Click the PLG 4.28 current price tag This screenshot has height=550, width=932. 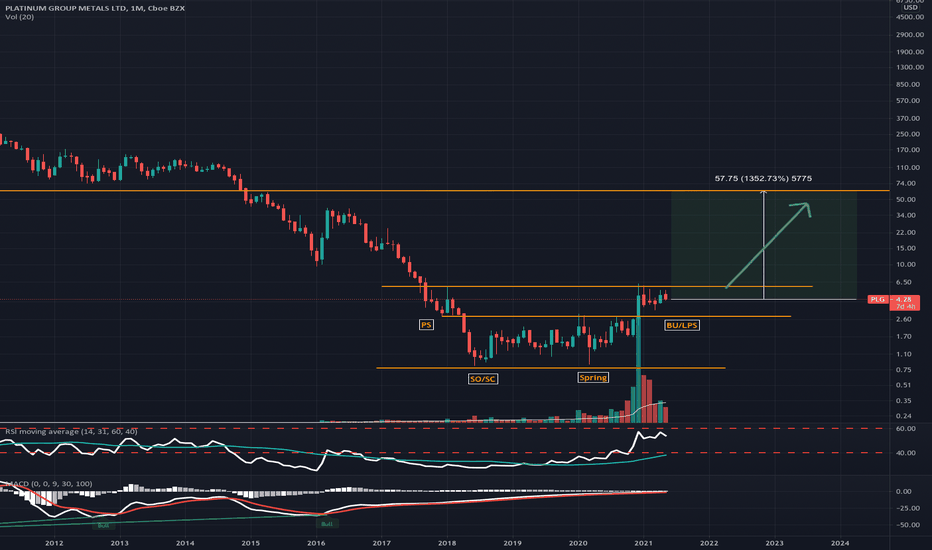click(893, 299)
